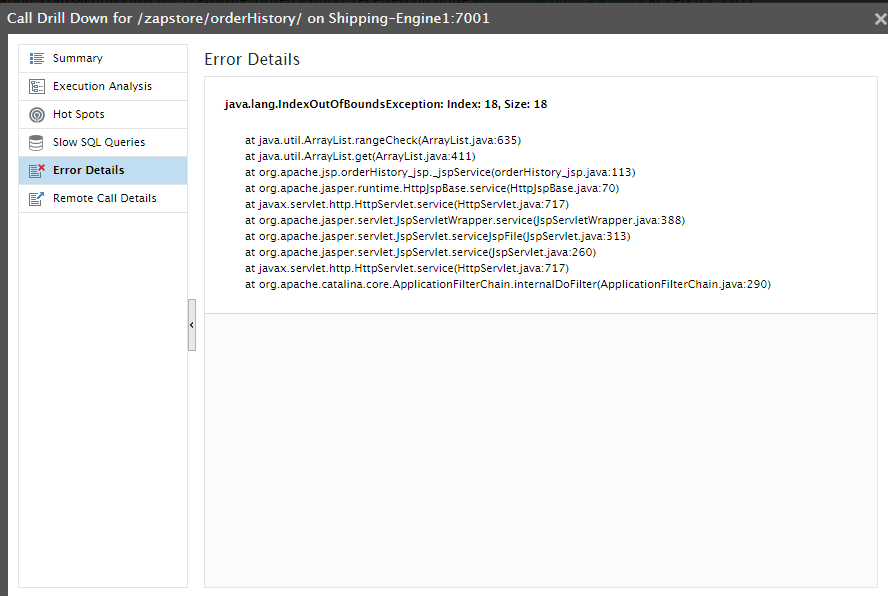Go to Remote Call Details

point(103,198)
